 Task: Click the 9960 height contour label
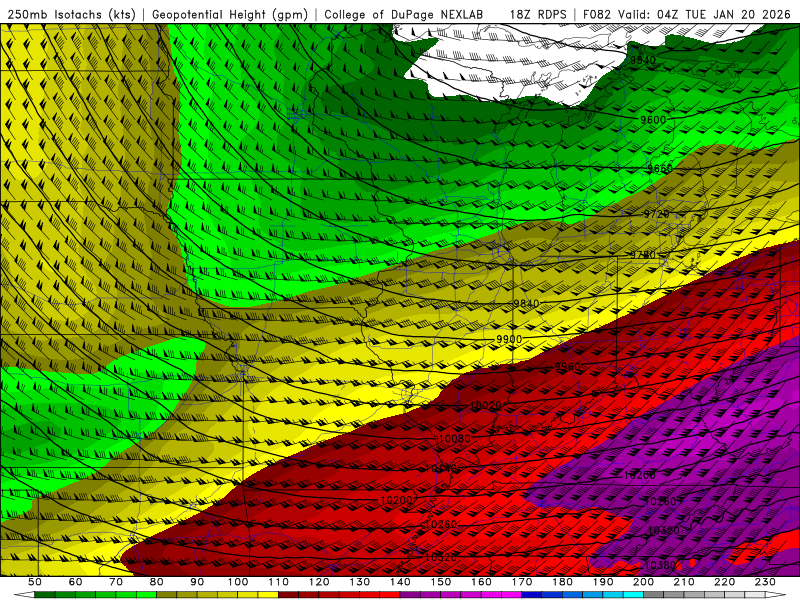click(x=567, y=367)
